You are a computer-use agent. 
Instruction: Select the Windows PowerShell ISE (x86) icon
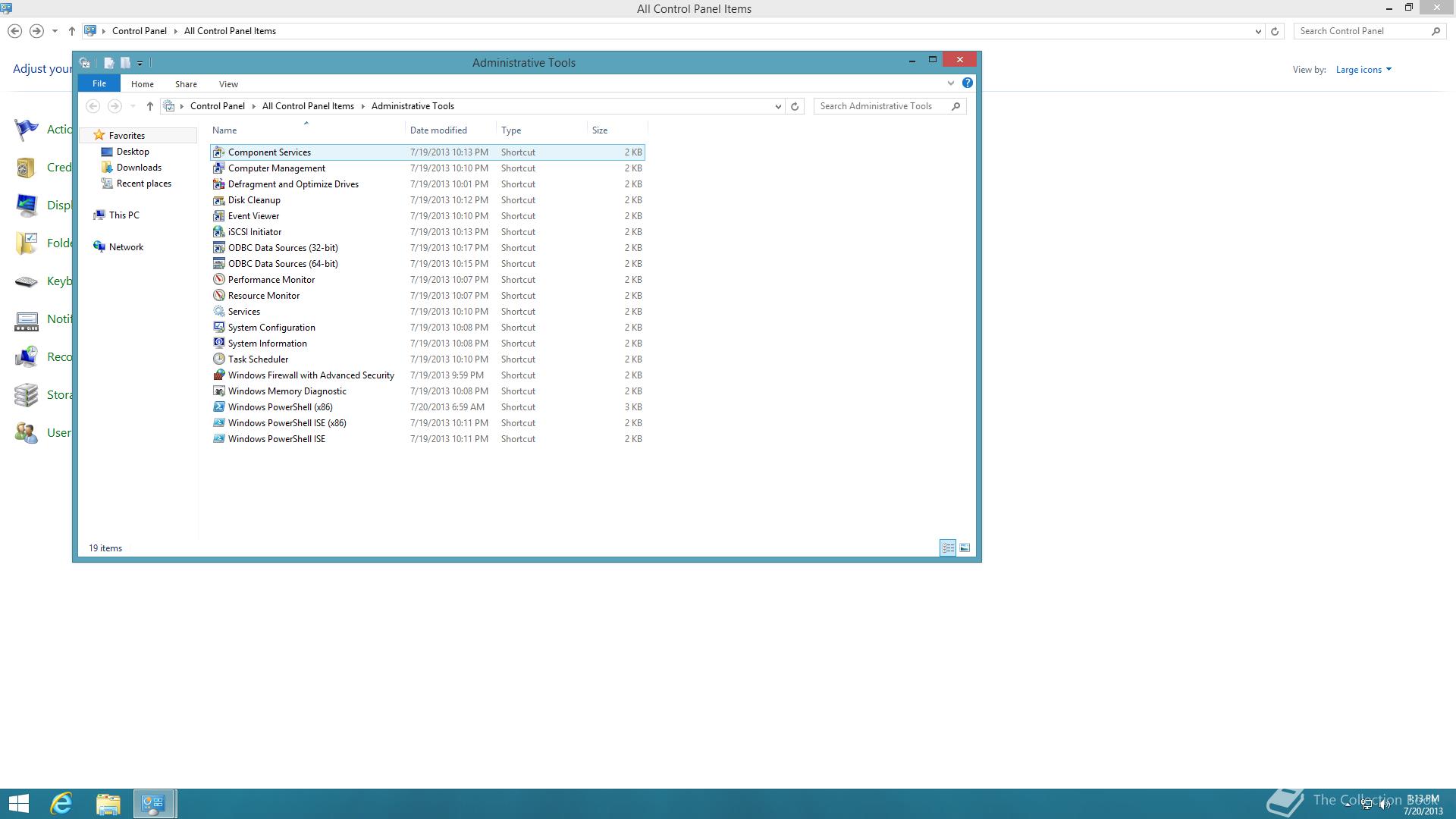click(x=219, y=423)
